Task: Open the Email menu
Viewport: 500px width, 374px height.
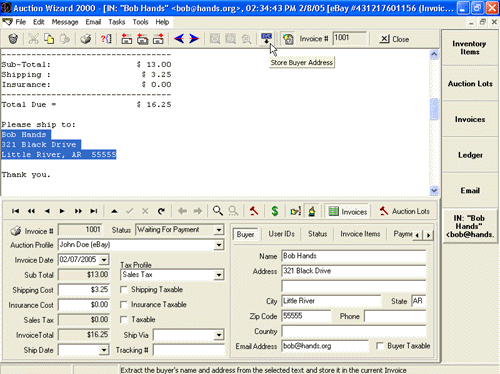Action: click(x=93, y=22)
